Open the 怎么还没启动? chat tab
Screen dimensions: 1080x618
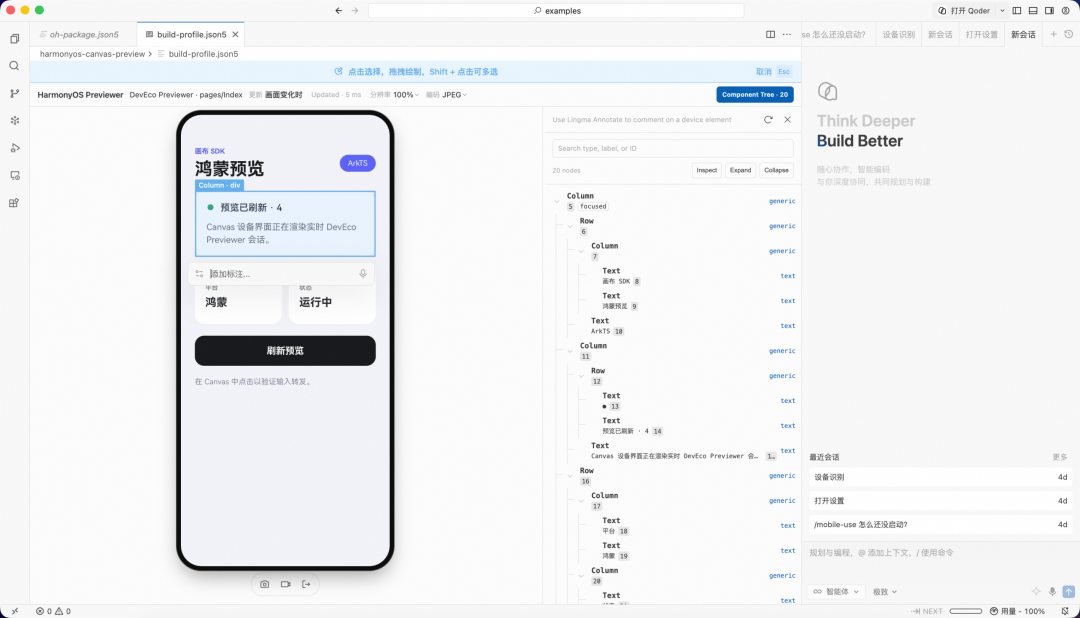tap(835, 34)
